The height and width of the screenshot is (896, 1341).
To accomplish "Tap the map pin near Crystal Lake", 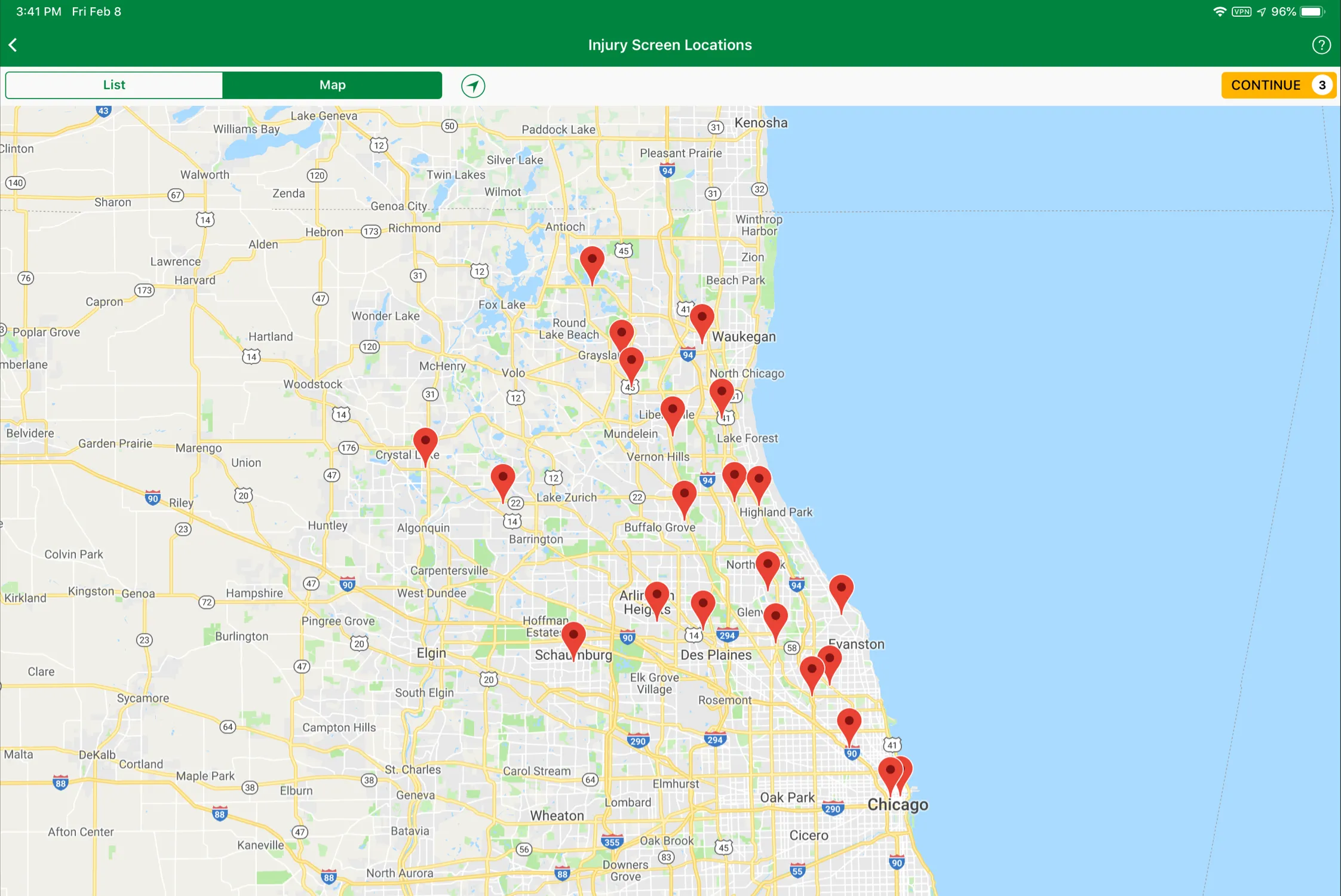I will [424, 444].
